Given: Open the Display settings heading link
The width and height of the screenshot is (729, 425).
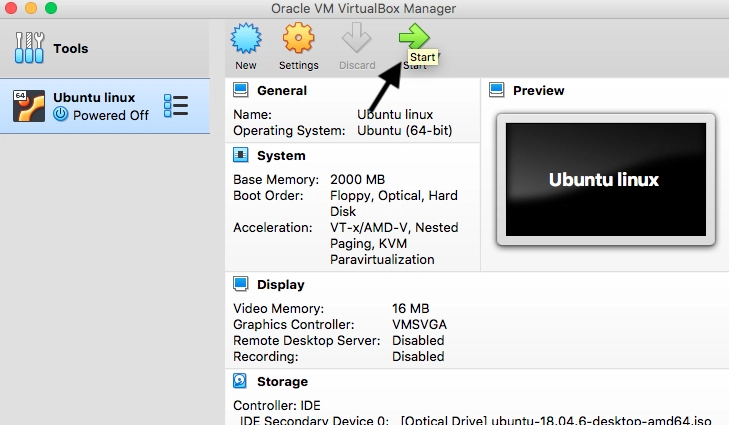Looking at the screenshot, I should coord(281,285).
